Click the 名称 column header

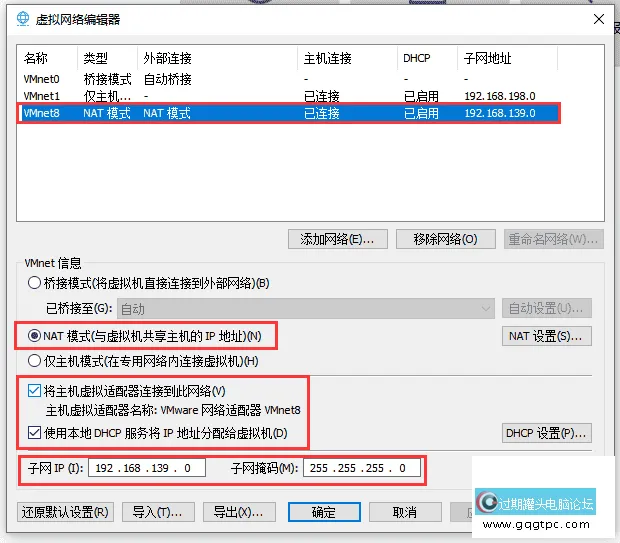[x=36, y=58]
